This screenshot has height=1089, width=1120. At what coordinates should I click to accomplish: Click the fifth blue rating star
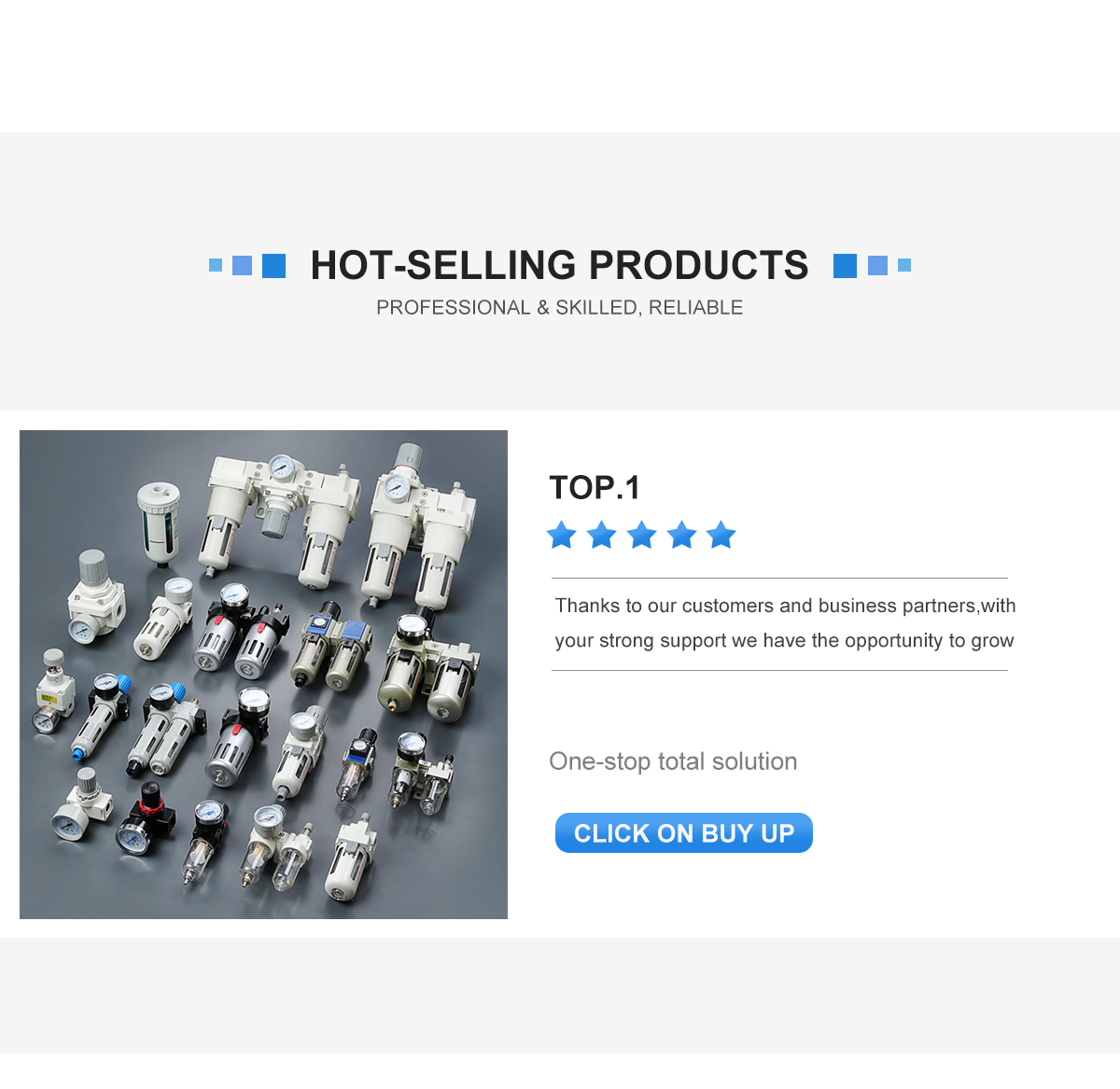point(721,535)
